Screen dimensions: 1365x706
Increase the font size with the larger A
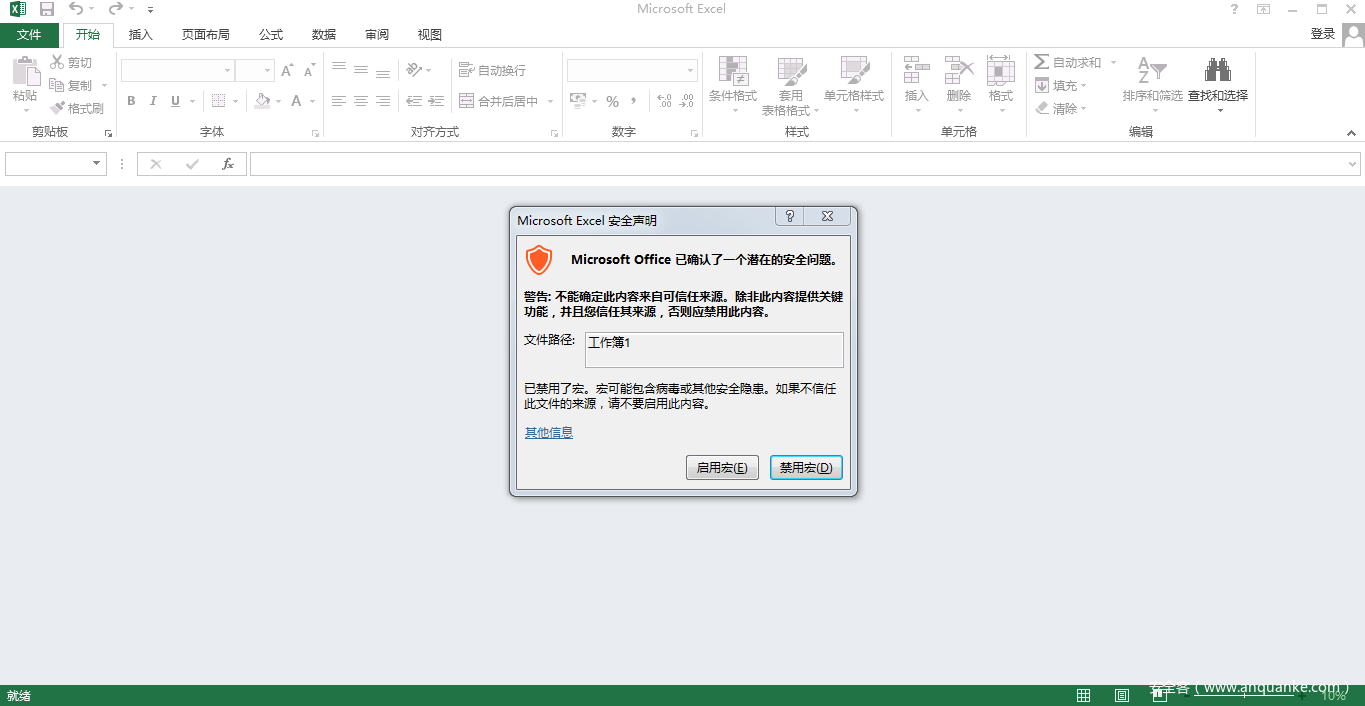tap(287, 70)
